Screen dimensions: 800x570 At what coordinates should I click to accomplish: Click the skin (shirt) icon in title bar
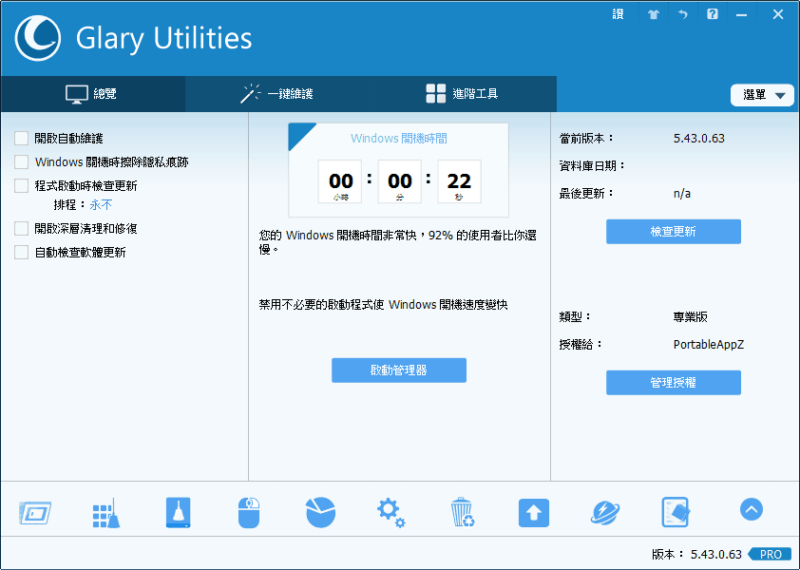coord(654,14)
